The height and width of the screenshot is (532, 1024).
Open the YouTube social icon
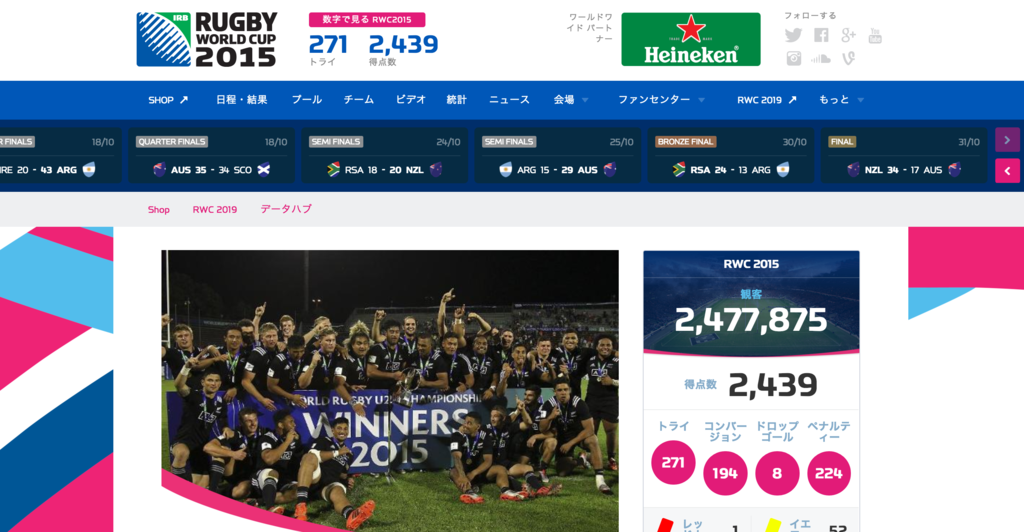[875, 35]
